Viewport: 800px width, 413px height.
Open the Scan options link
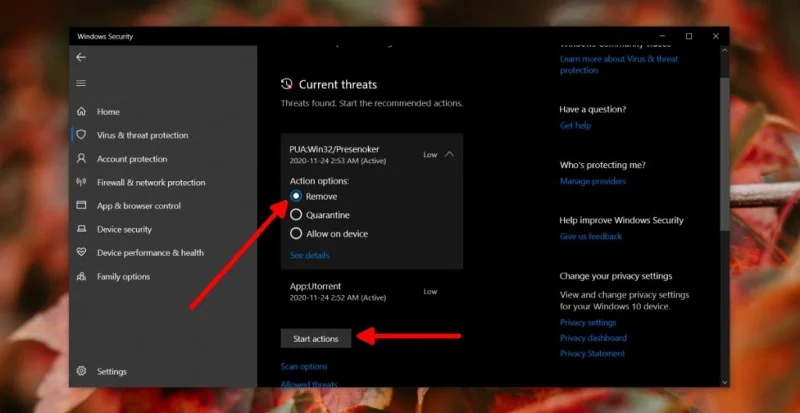(304, 367)
